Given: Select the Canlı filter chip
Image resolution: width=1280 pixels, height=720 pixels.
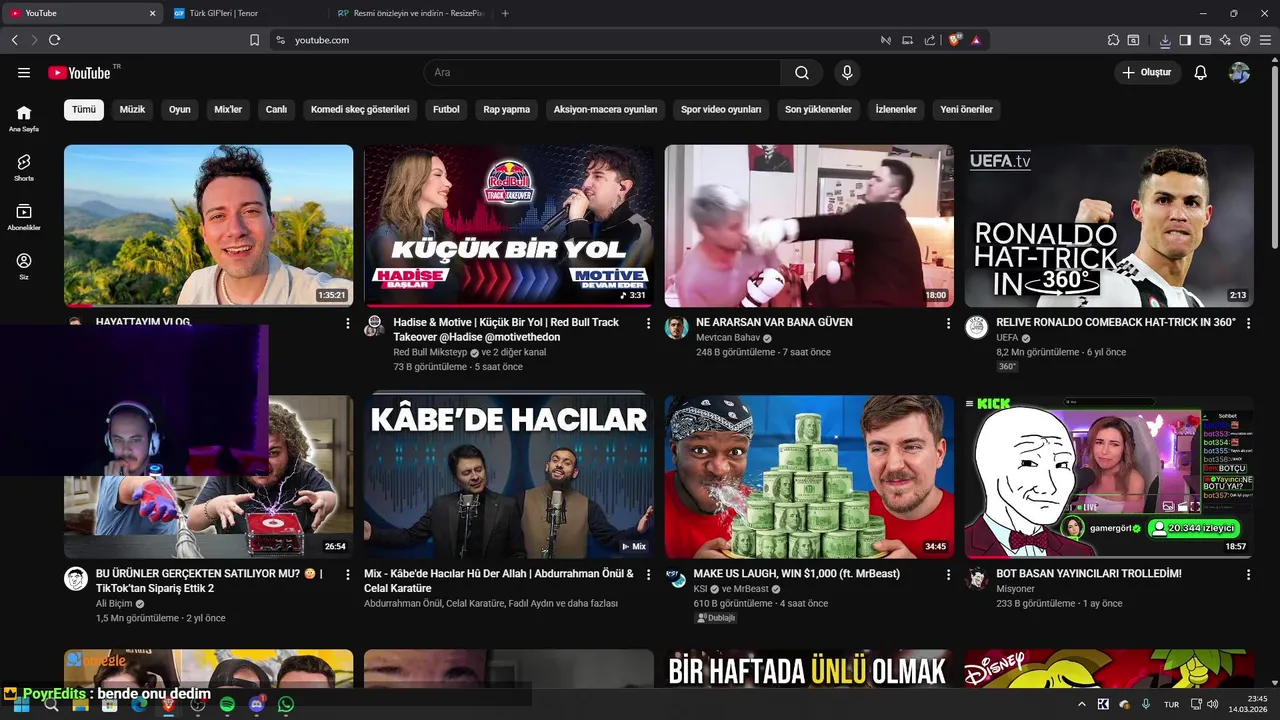Looking at the screenshot, I should pos(276,109).
